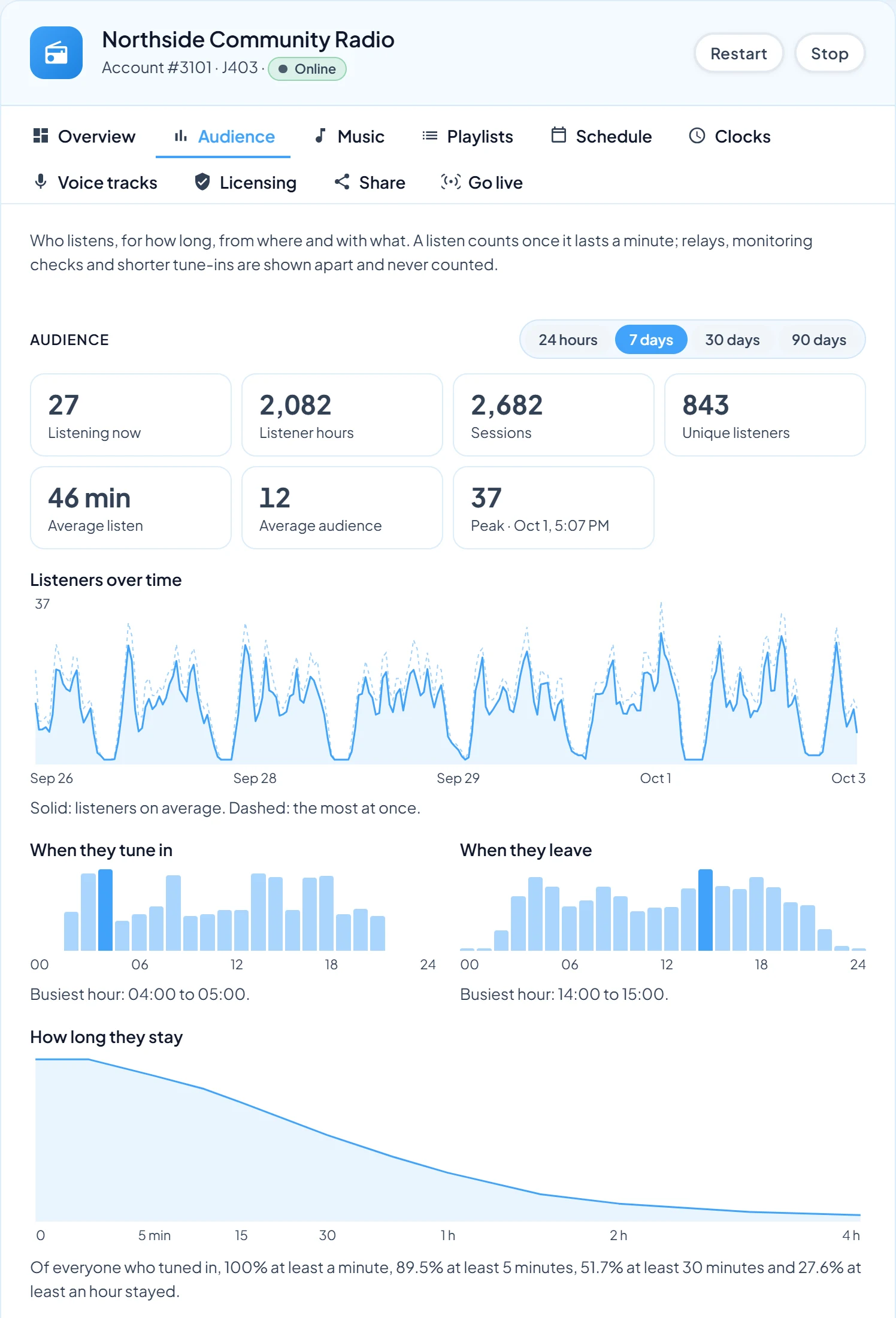Switch to the Music tab
Viewport: 896px width, 1318px height.
pos(350,137)
